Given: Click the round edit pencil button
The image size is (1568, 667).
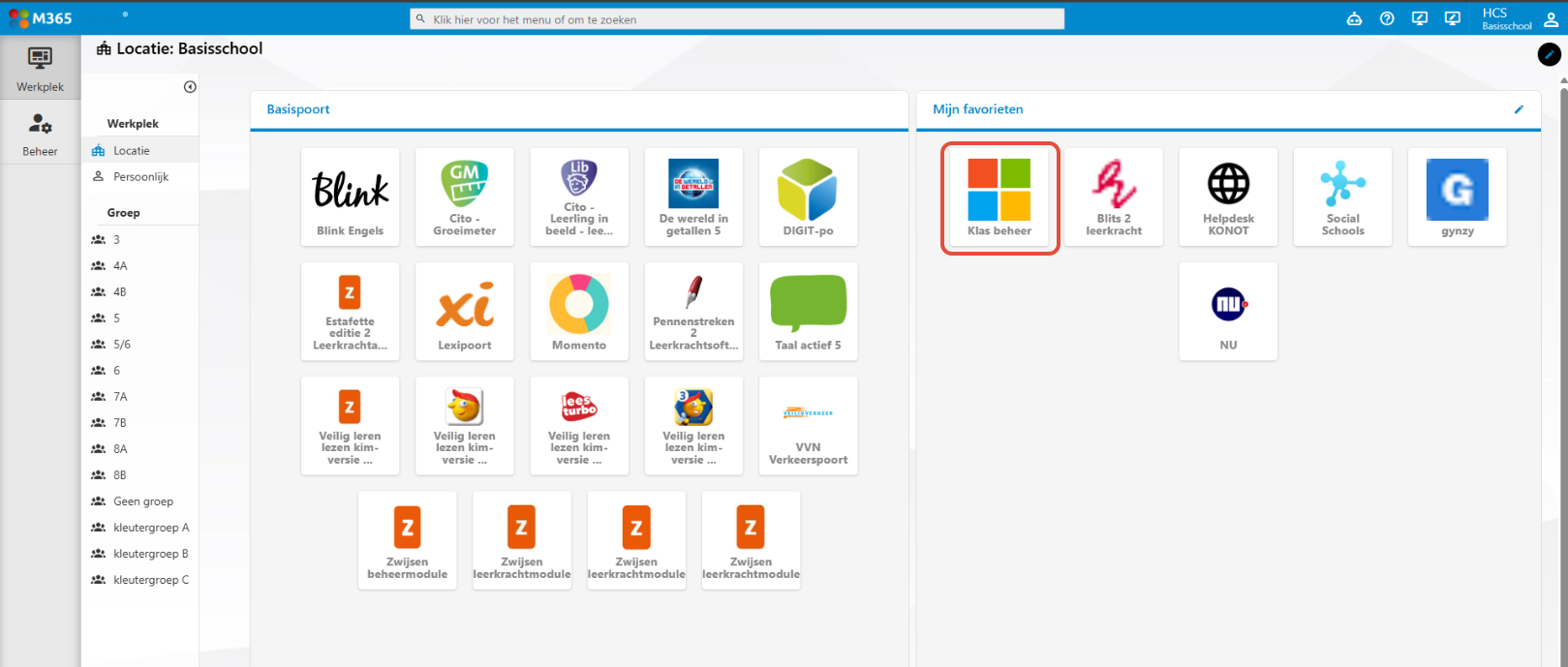Looking at the screenshot, I should [x=1549, y=54].
